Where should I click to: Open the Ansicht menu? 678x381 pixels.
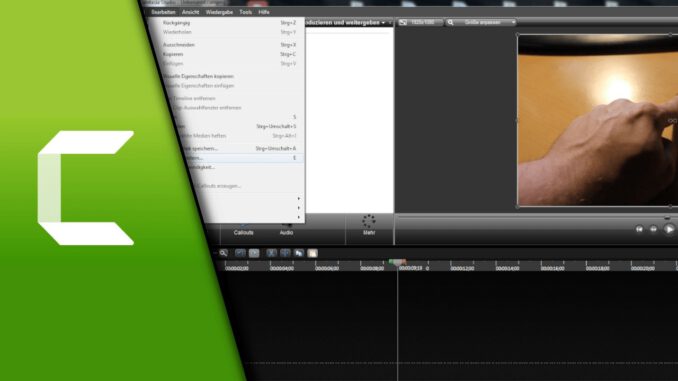click(190, 12)
